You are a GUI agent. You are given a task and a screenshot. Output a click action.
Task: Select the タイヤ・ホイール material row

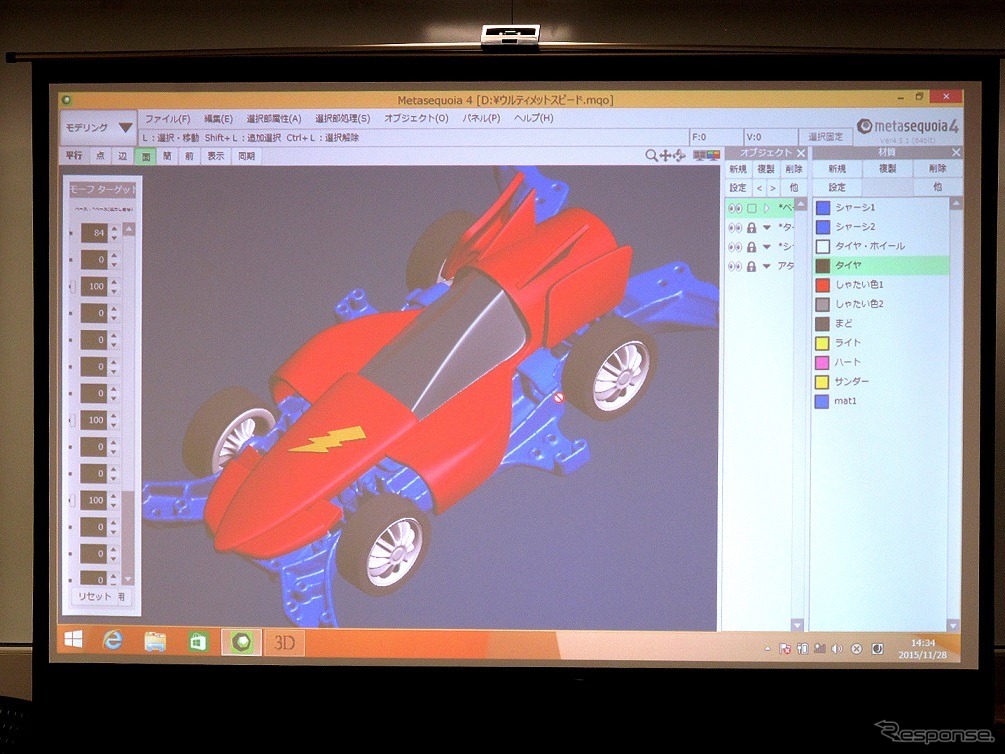click(881, 246)
